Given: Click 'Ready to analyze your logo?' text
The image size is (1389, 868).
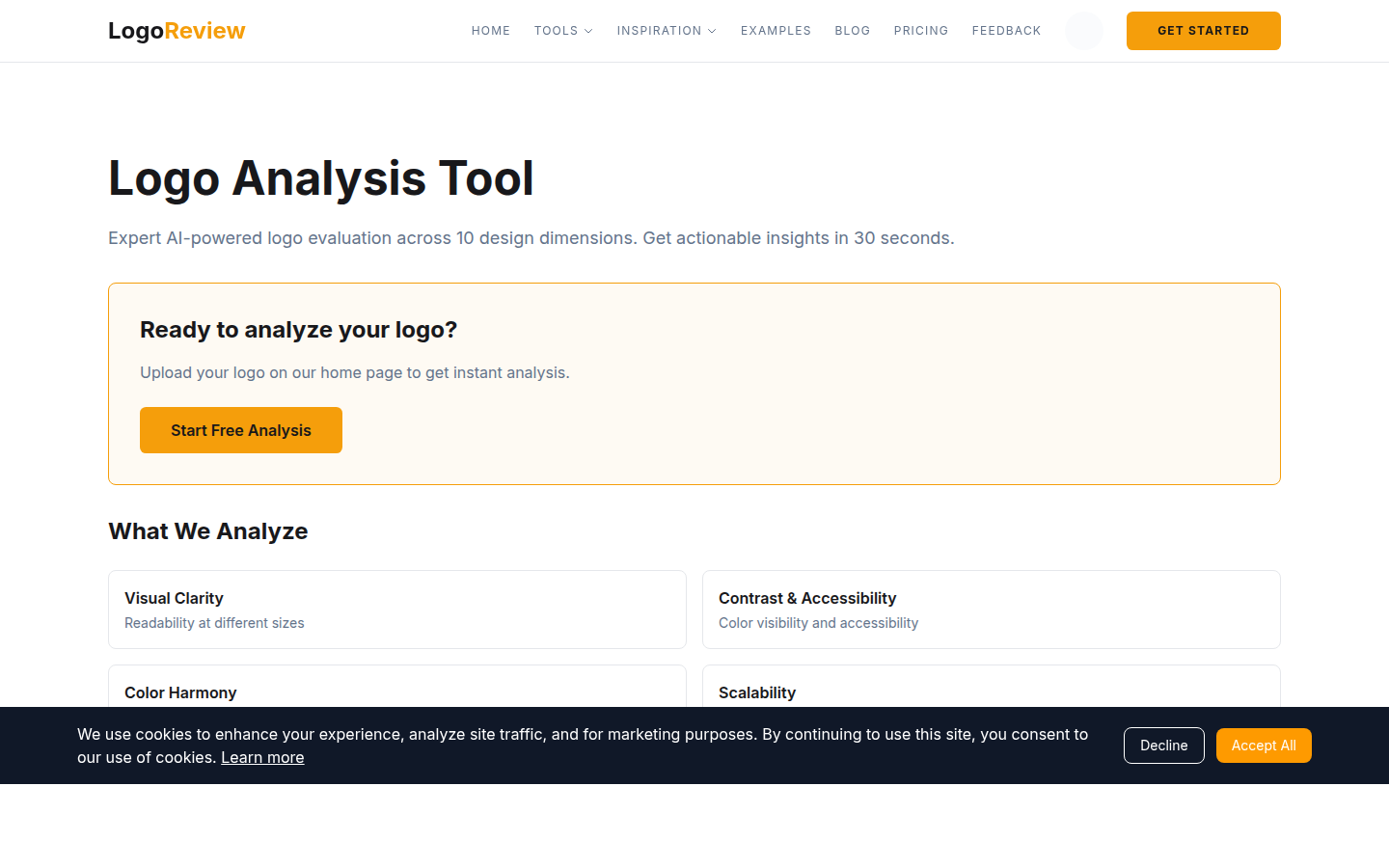Looking at the screenshot, I should tap(299, 330).
